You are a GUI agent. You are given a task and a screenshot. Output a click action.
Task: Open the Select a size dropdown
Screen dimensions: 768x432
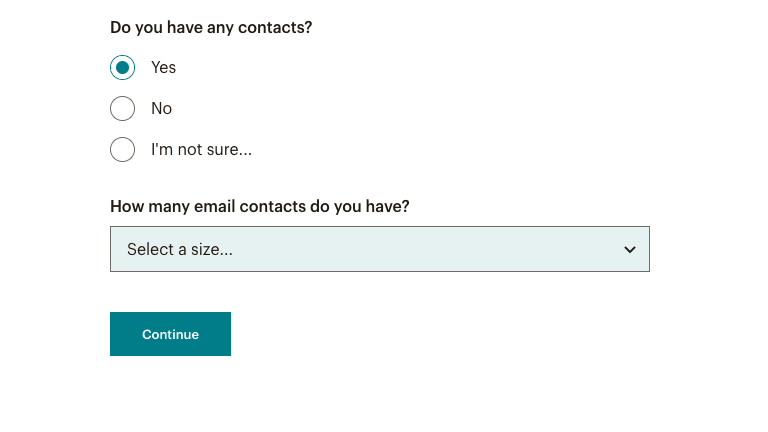pos(379,249)
